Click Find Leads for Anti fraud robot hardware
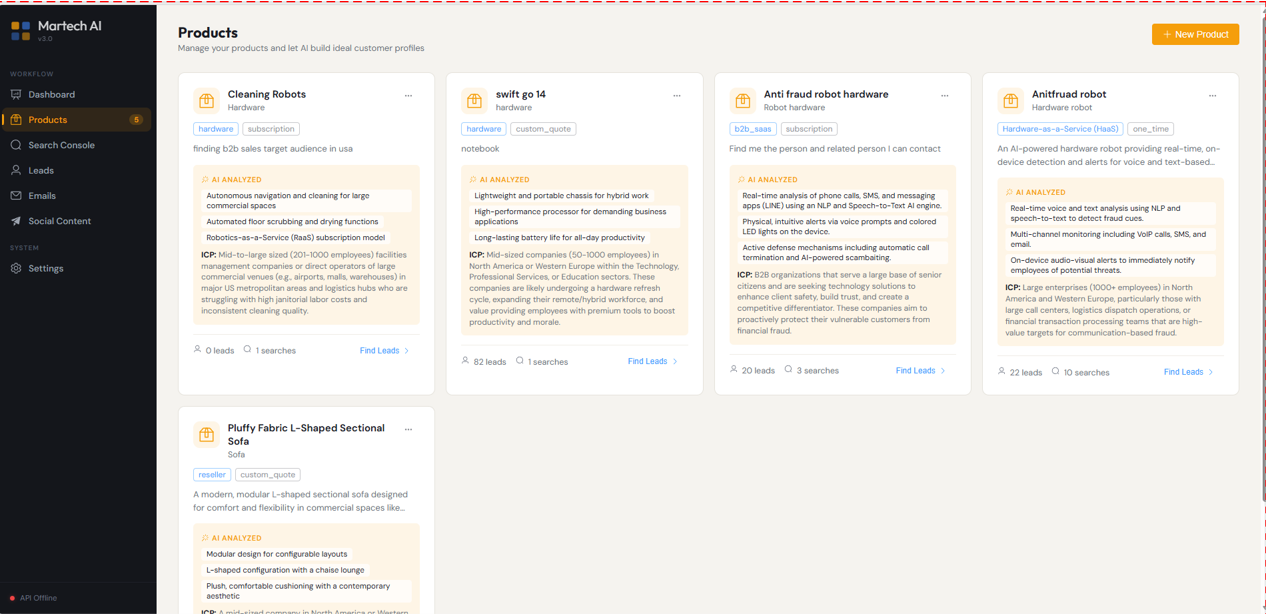The height and width of the screenshot is (614, 1266). click(x=920, y=371)
